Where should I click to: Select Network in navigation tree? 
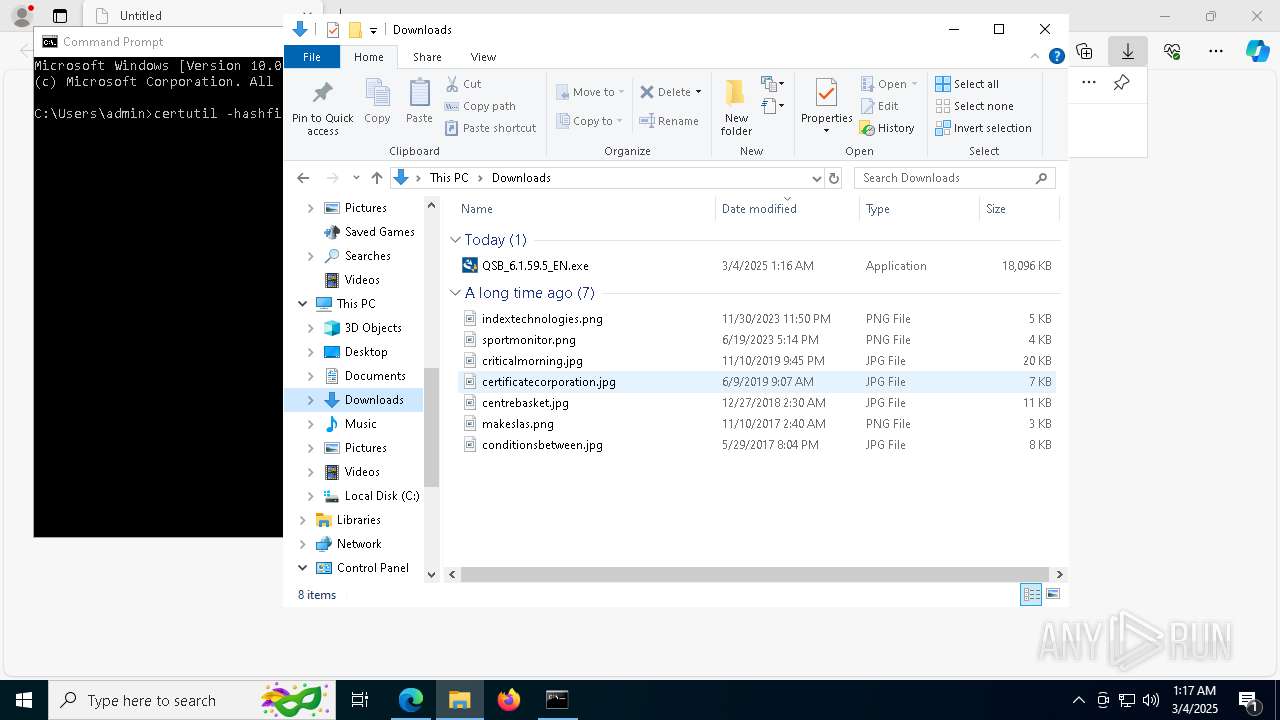coord(359,544)
